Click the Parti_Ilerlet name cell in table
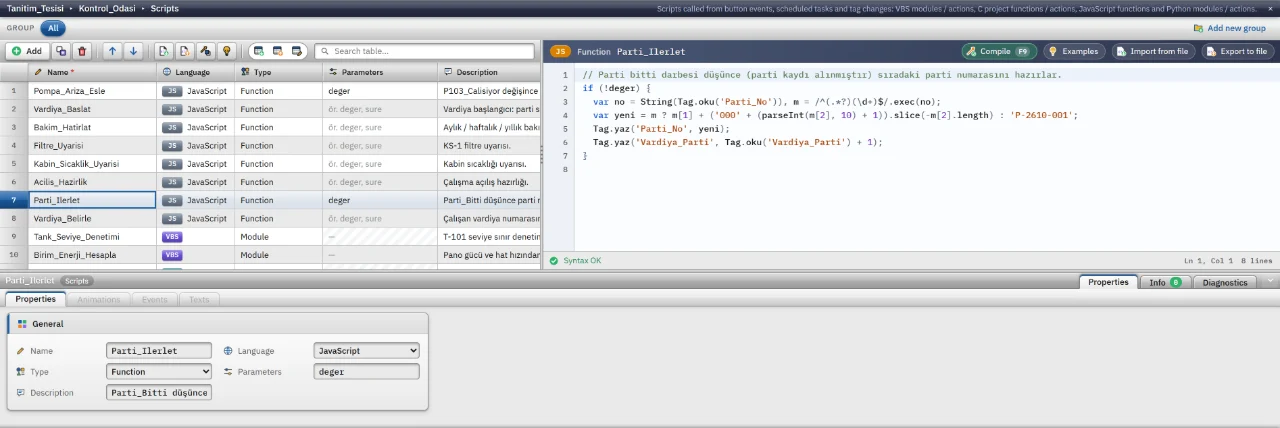Image resolution: width=1280 pixels, height=428 pixels. point(91,199)
